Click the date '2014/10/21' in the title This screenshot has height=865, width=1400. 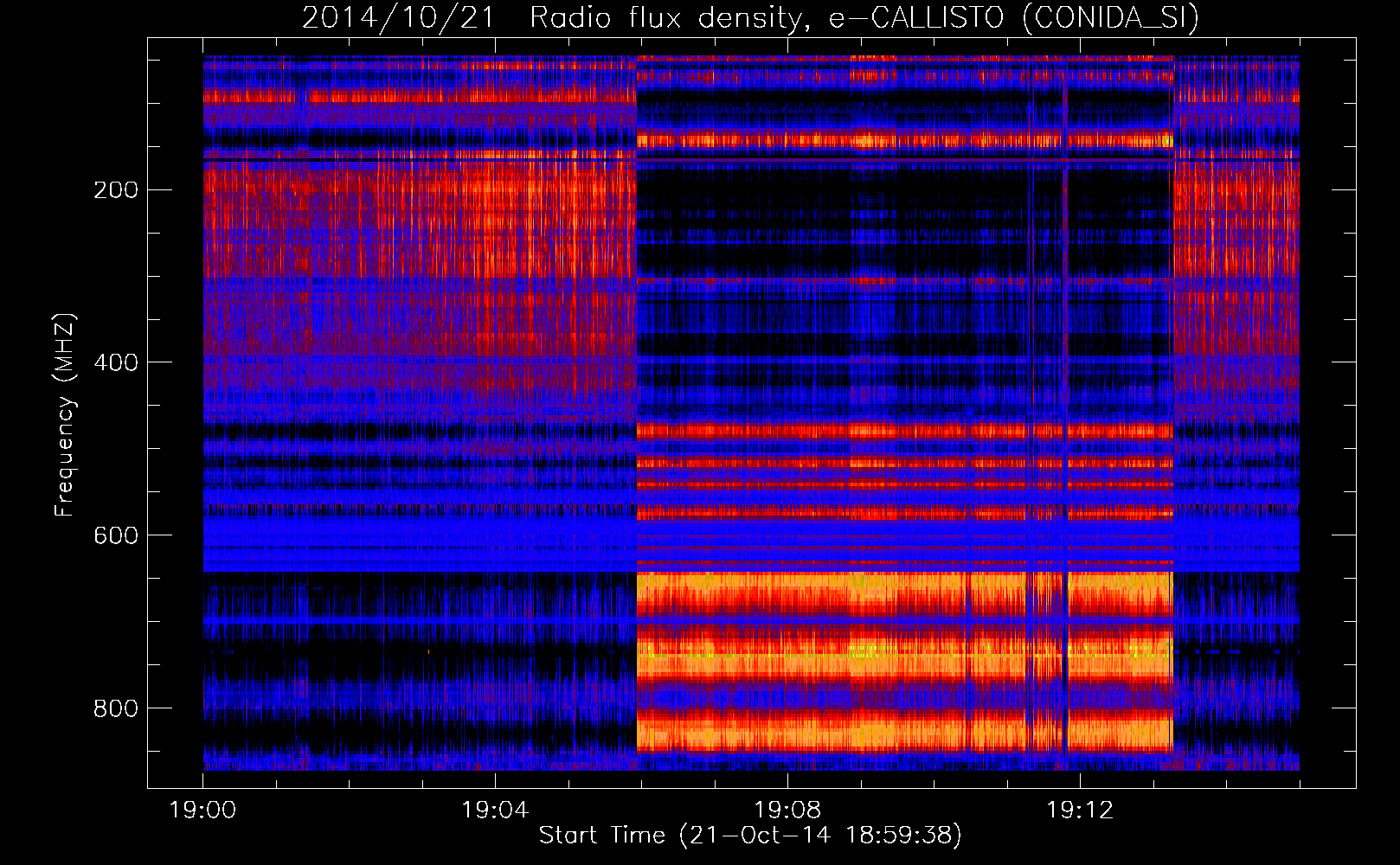point(398,17)
